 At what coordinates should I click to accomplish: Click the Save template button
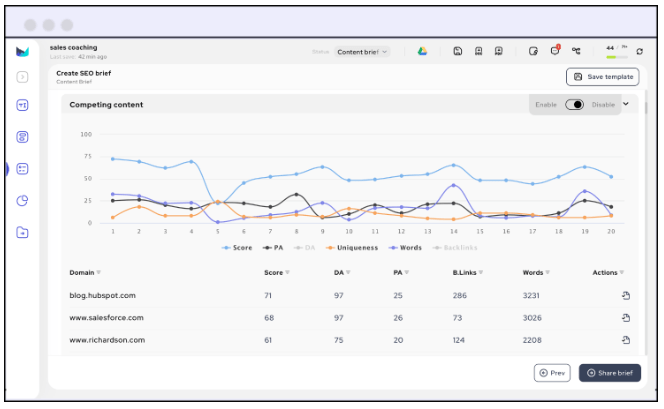[603, 77]
